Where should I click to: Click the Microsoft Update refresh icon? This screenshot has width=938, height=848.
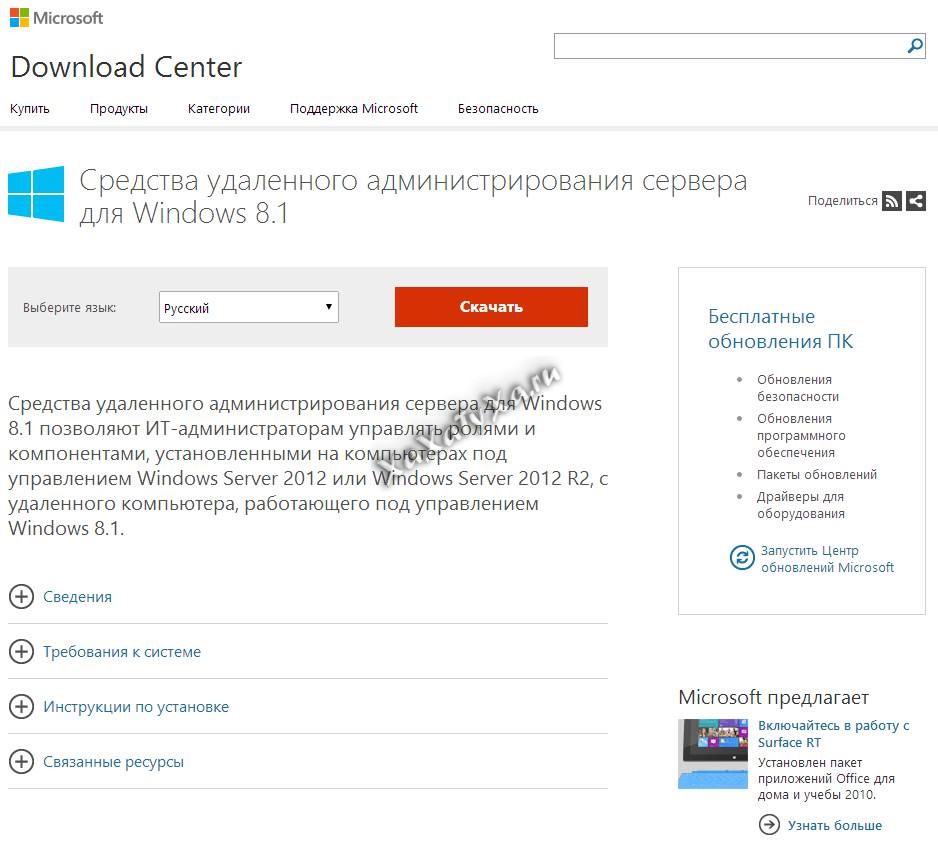[x=742, y=558]
